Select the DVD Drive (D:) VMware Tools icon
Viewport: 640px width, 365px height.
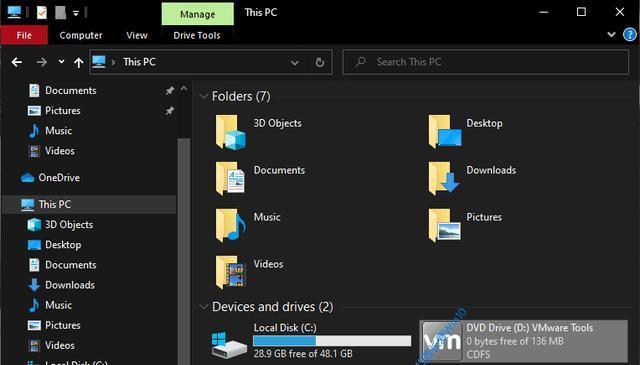coord(442,341)
